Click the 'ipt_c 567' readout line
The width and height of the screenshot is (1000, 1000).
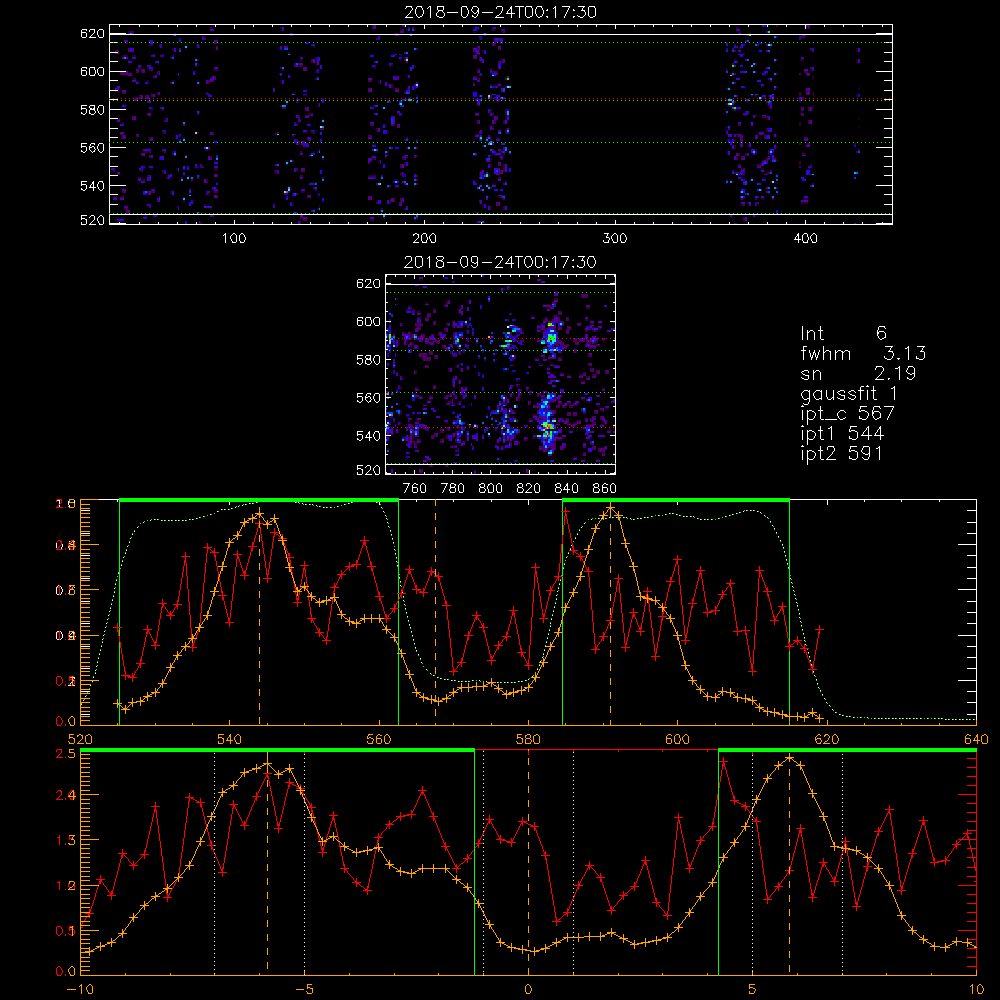click(x=848, y=414)
